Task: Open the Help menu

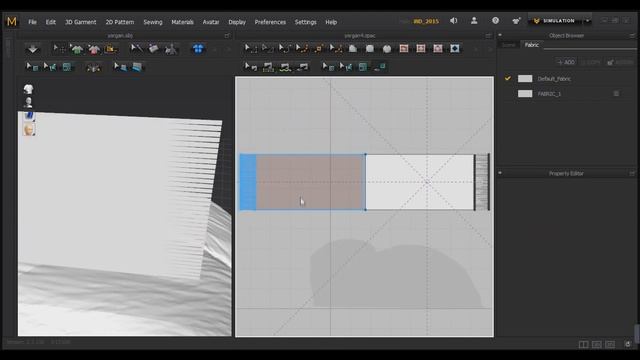Action: tap(331, 22)
